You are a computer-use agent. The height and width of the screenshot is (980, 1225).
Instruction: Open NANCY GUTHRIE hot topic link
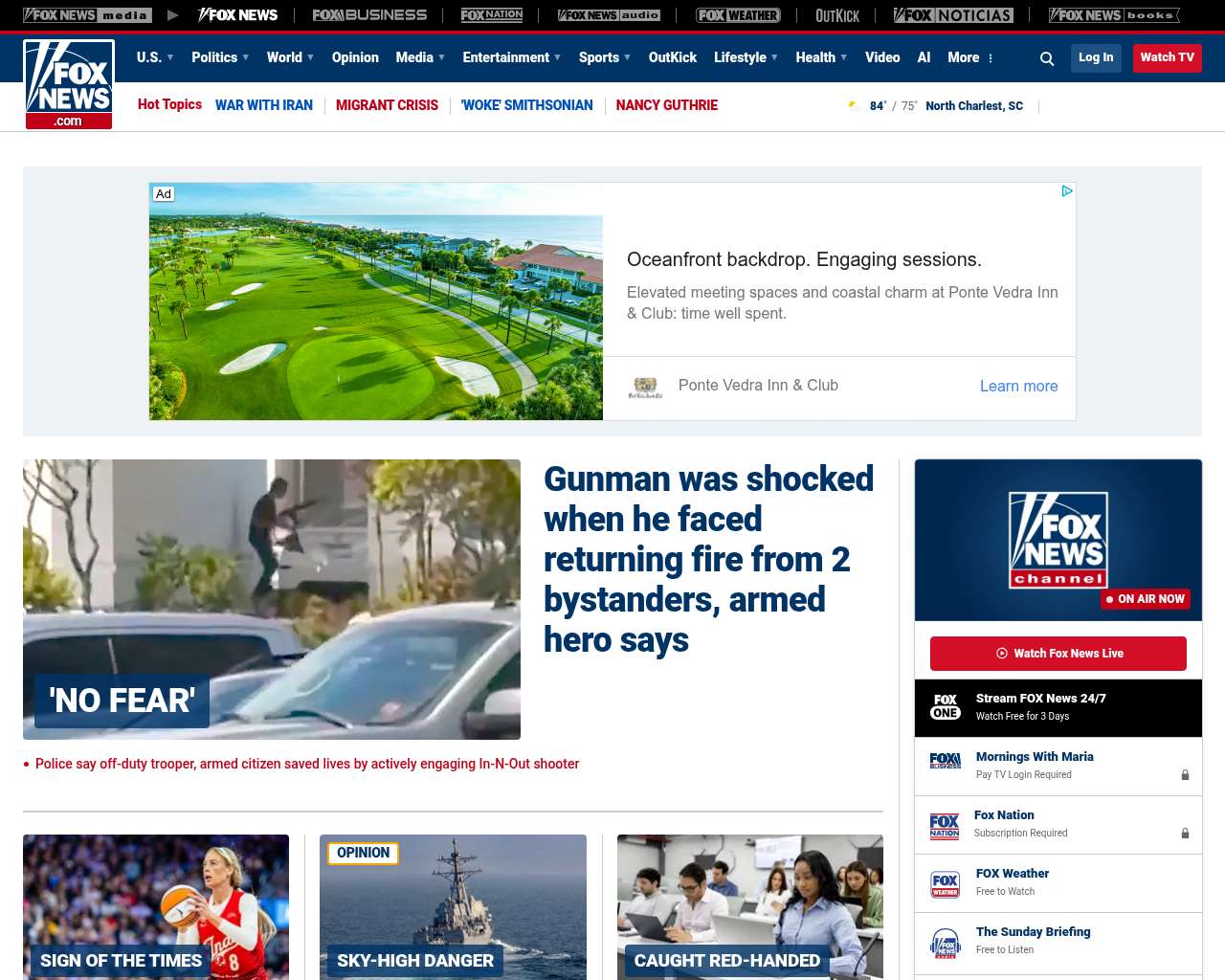[667, 105]
